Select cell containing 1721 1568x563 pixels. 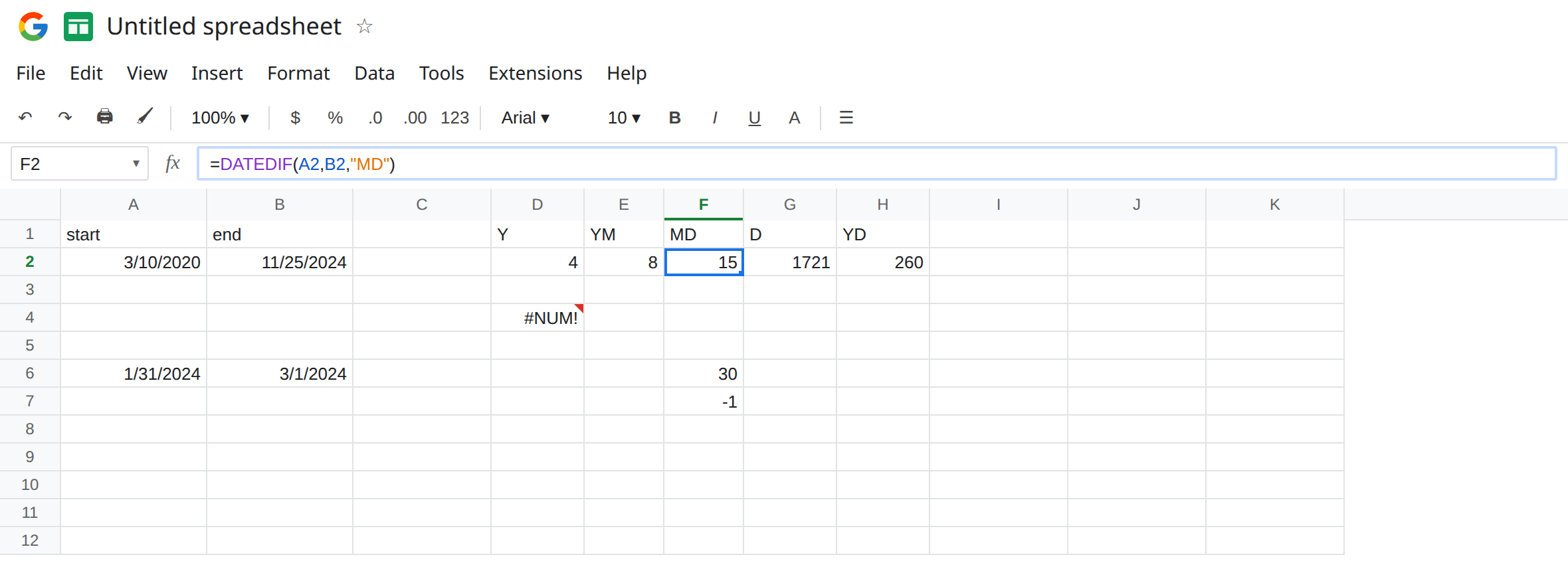pyautogui.click(x=790, y=262)
